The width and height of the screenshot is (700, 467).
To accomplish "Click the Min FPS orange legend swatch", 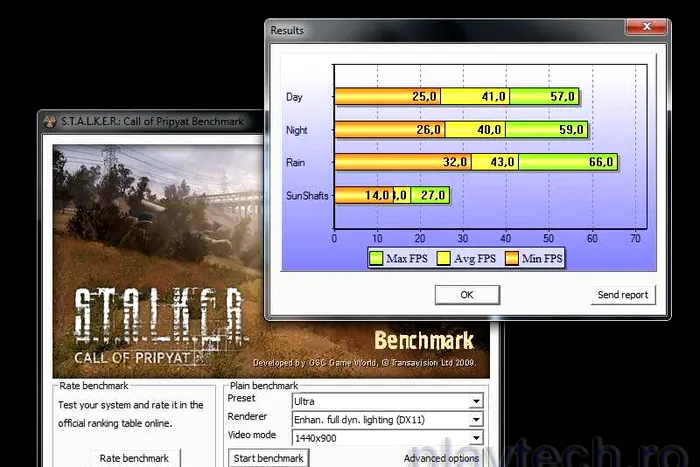I will pos(512,259).
